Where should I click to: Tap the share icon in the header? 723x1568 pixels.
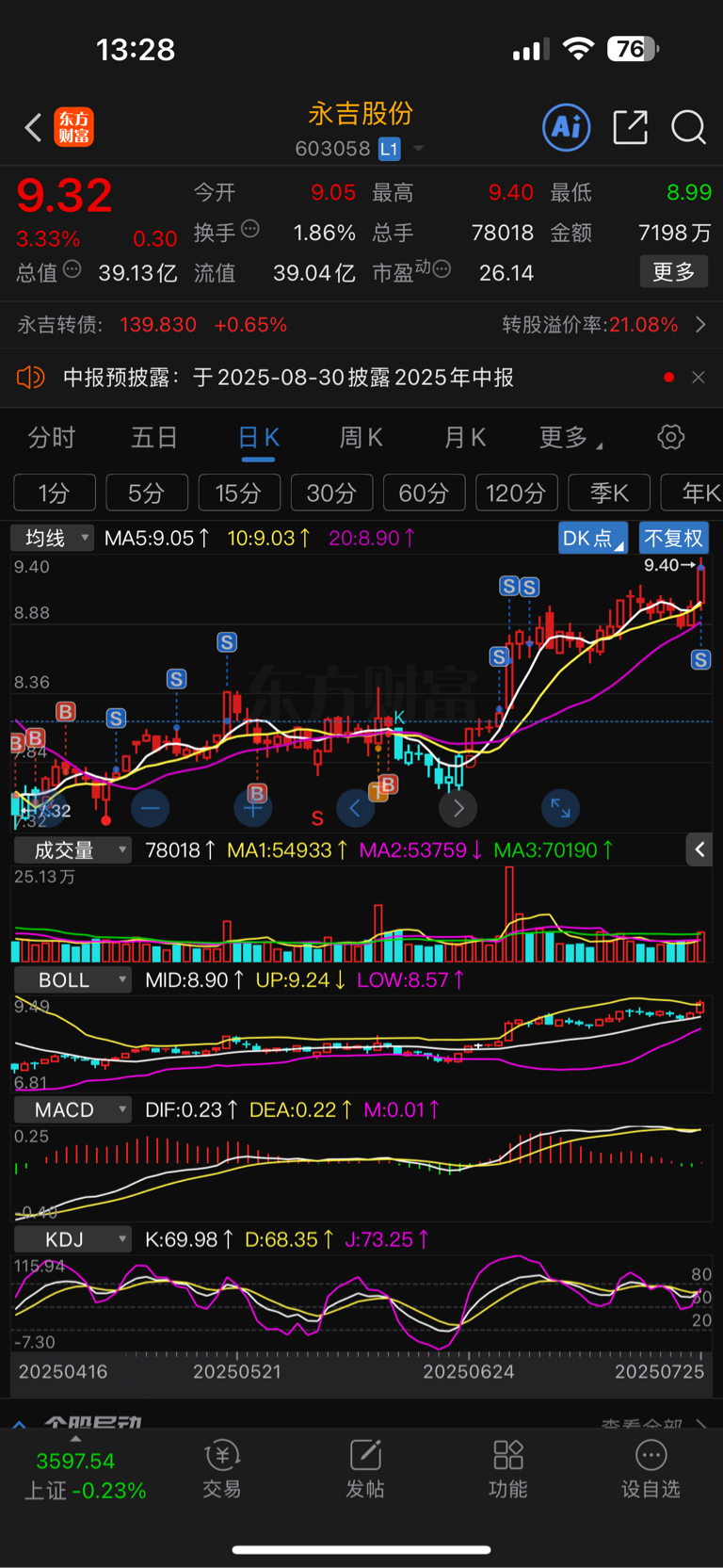pos(630,127)
